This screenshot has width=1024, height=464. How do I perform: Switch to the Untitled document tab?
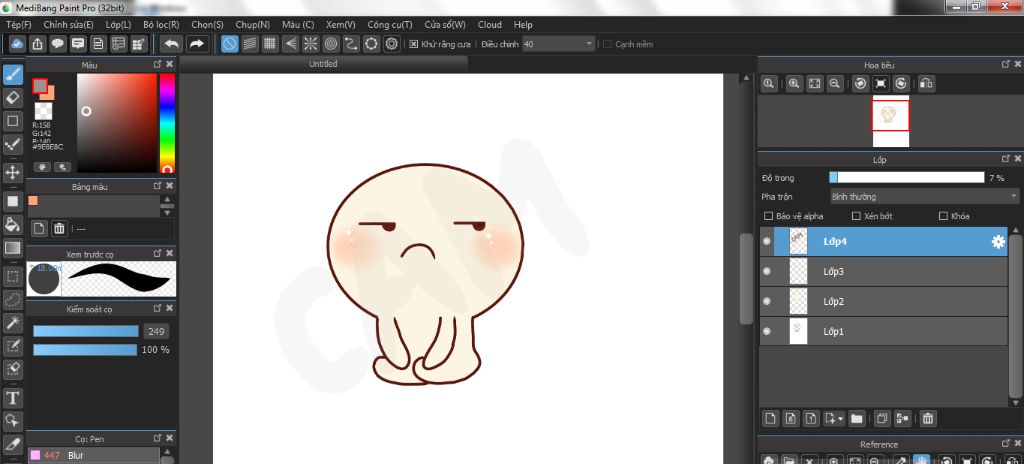[x=323, y=64]
